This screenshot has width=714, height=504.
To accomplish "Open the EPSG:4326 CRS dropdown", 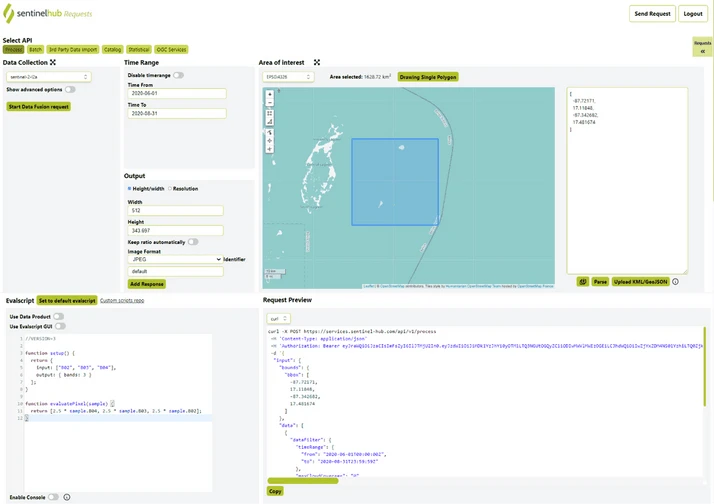I will [x=288, y=77].
